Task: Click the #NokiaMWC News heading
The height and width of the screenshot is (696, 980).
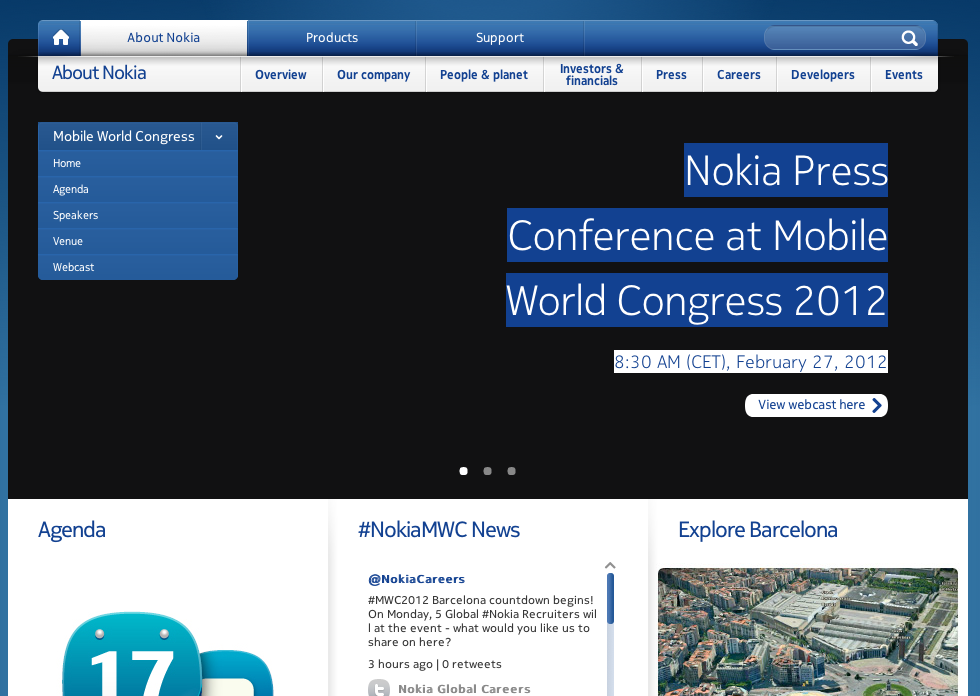Action: (439, 530)
